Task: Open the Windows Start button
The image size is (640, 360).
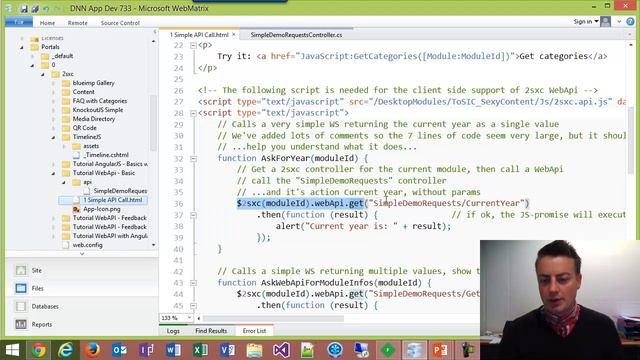Action: [12, 350]
